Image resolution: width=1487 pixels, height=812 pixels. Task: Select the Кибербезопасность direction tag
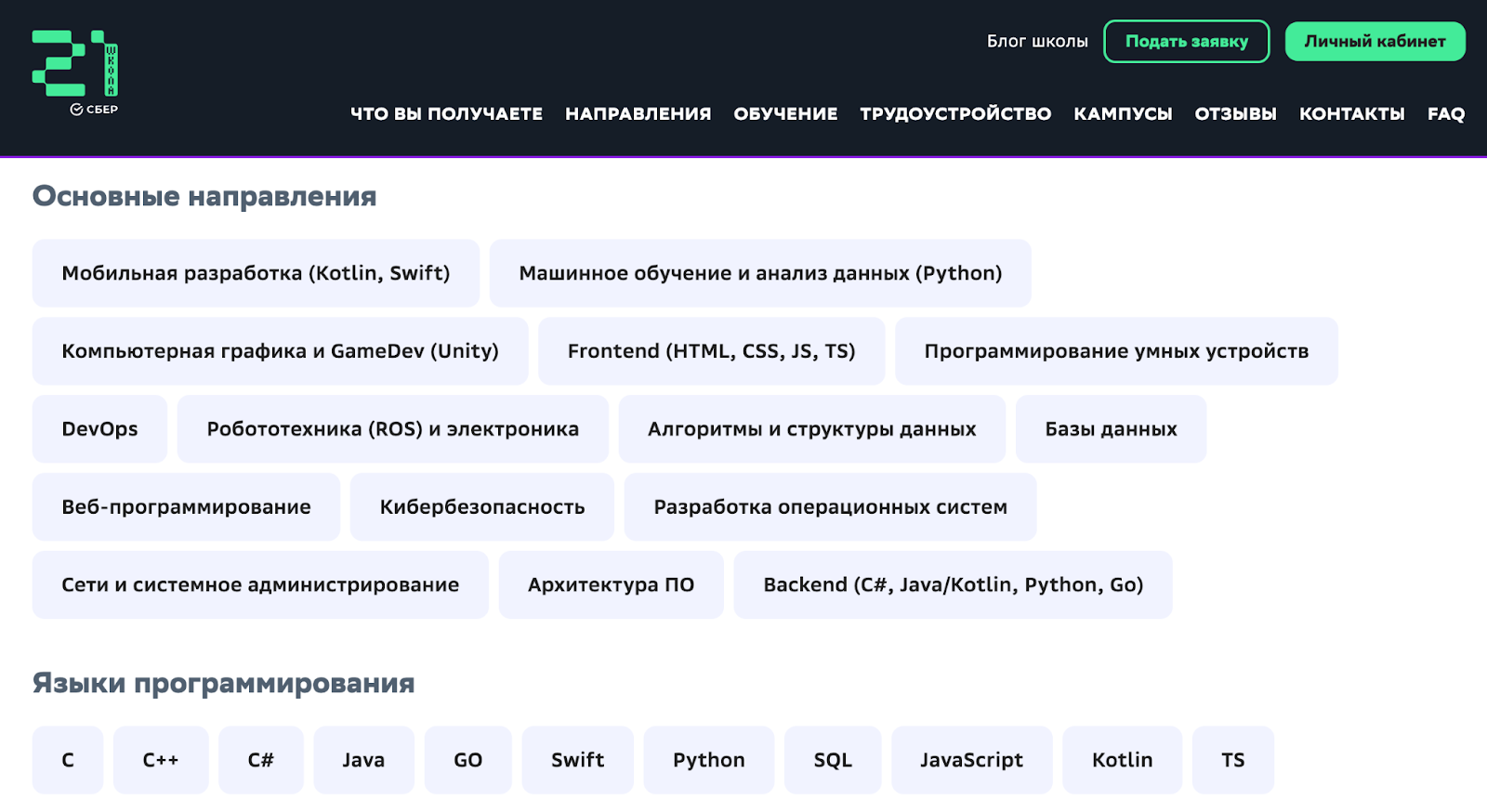pos(481,507)
